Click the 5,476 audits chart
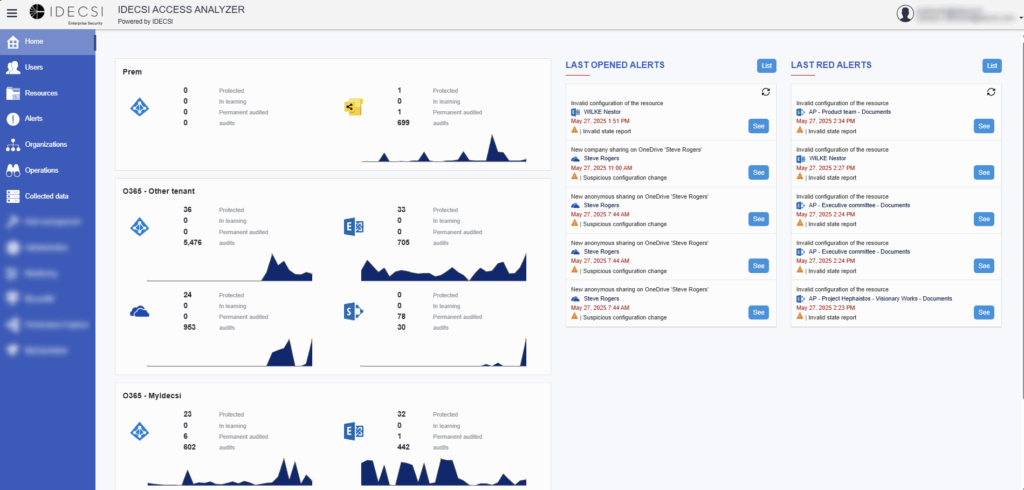Screen dimensions: 1024x490 tap(230, 267)
